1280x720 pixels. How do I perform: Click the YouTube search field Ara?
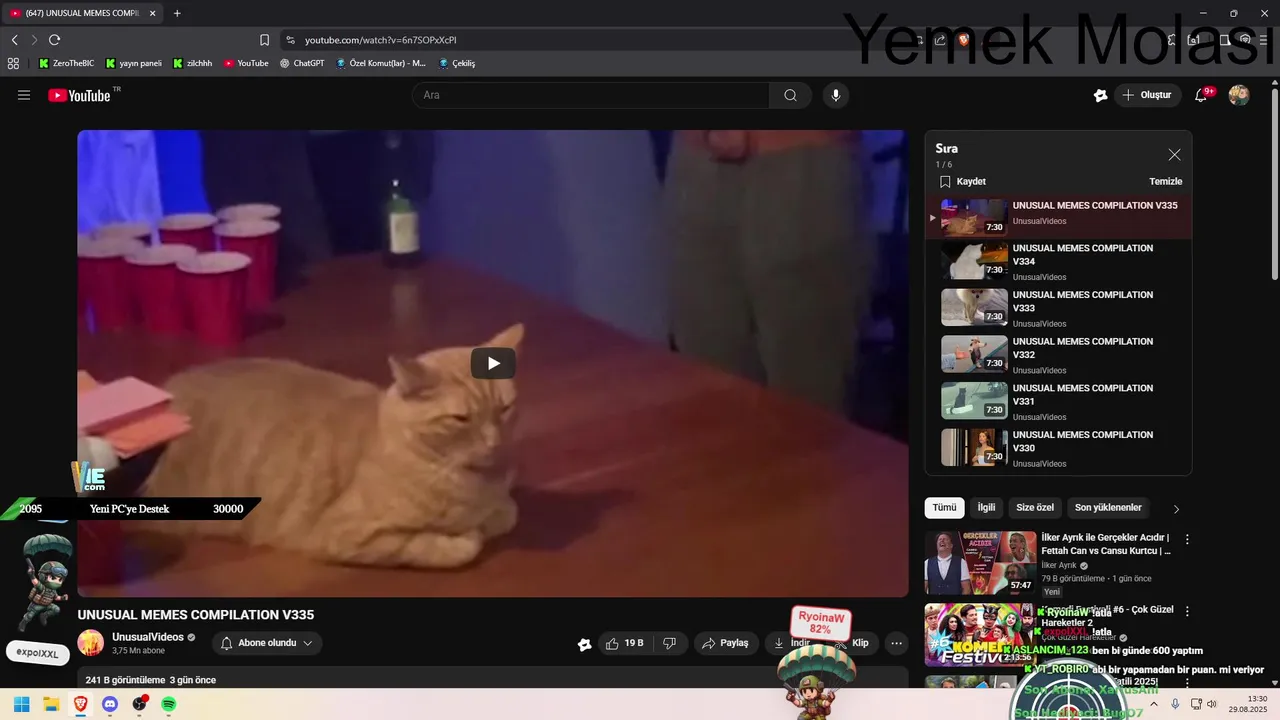(590, 95)
